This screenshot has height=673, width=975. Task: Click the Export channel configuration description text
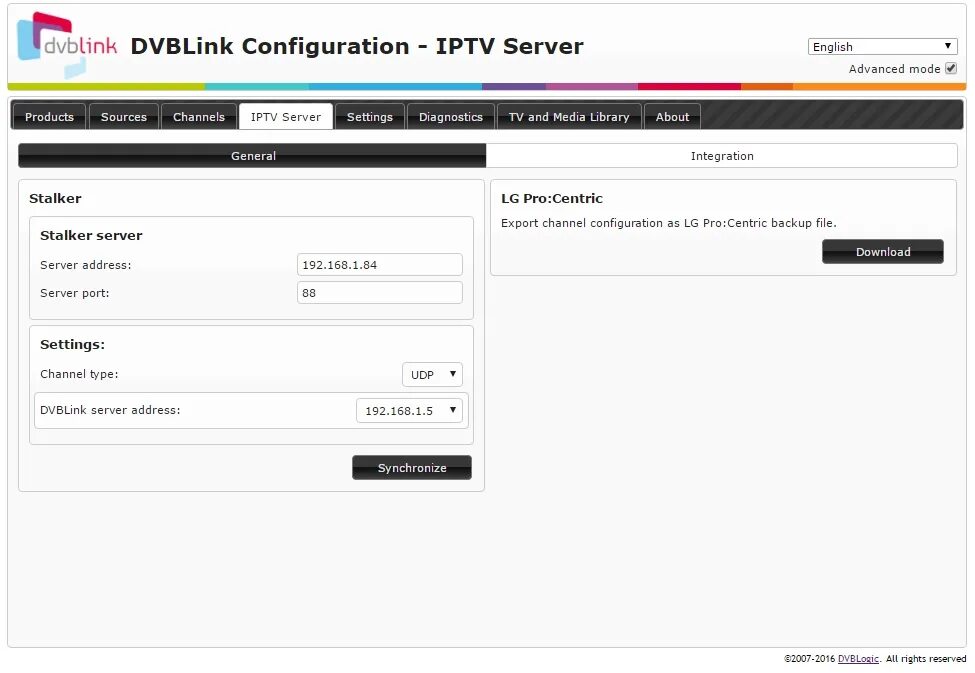[x=668, y=223]
